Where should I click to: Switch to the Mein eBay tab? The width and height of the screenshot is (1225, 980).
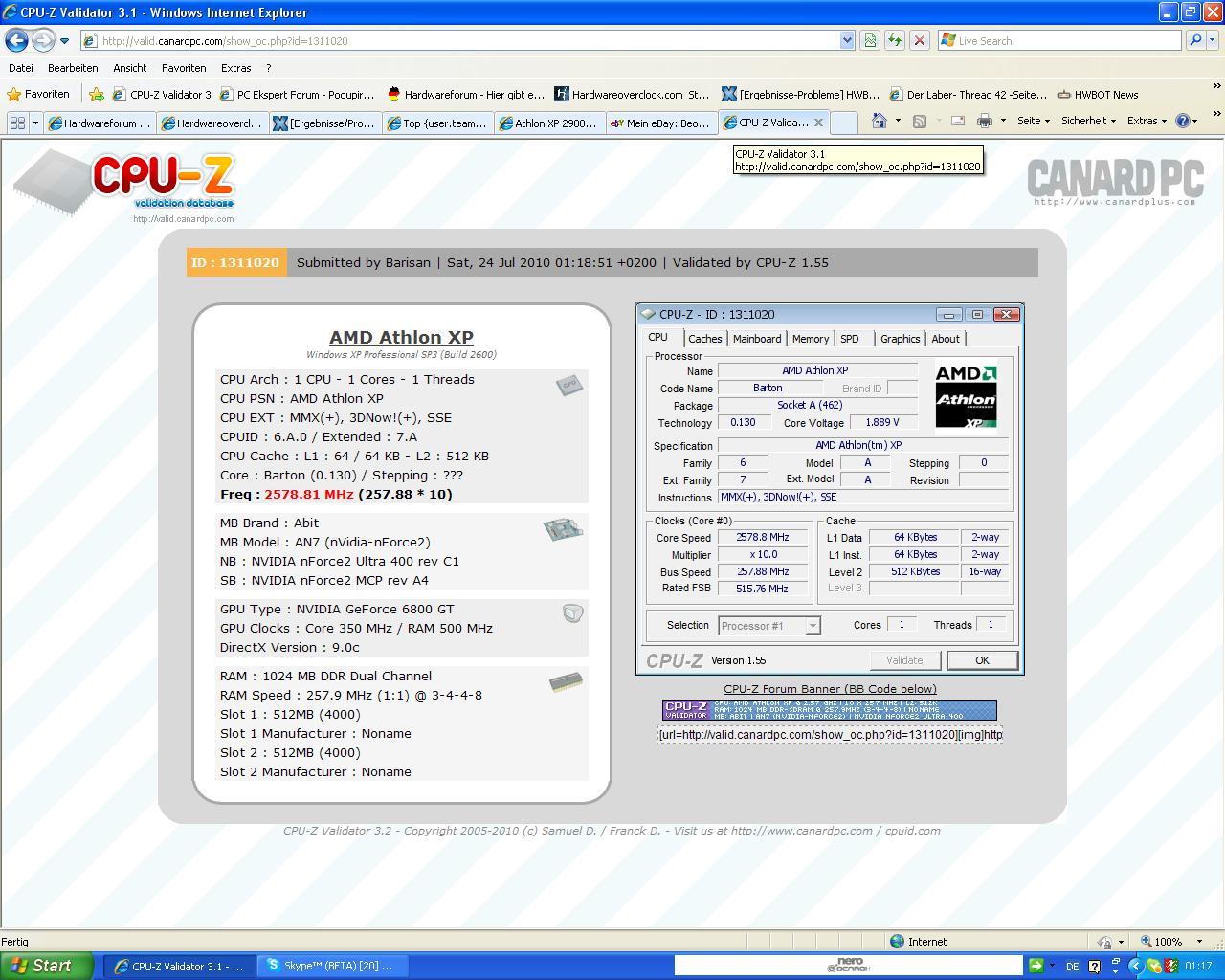pos(660,122)
